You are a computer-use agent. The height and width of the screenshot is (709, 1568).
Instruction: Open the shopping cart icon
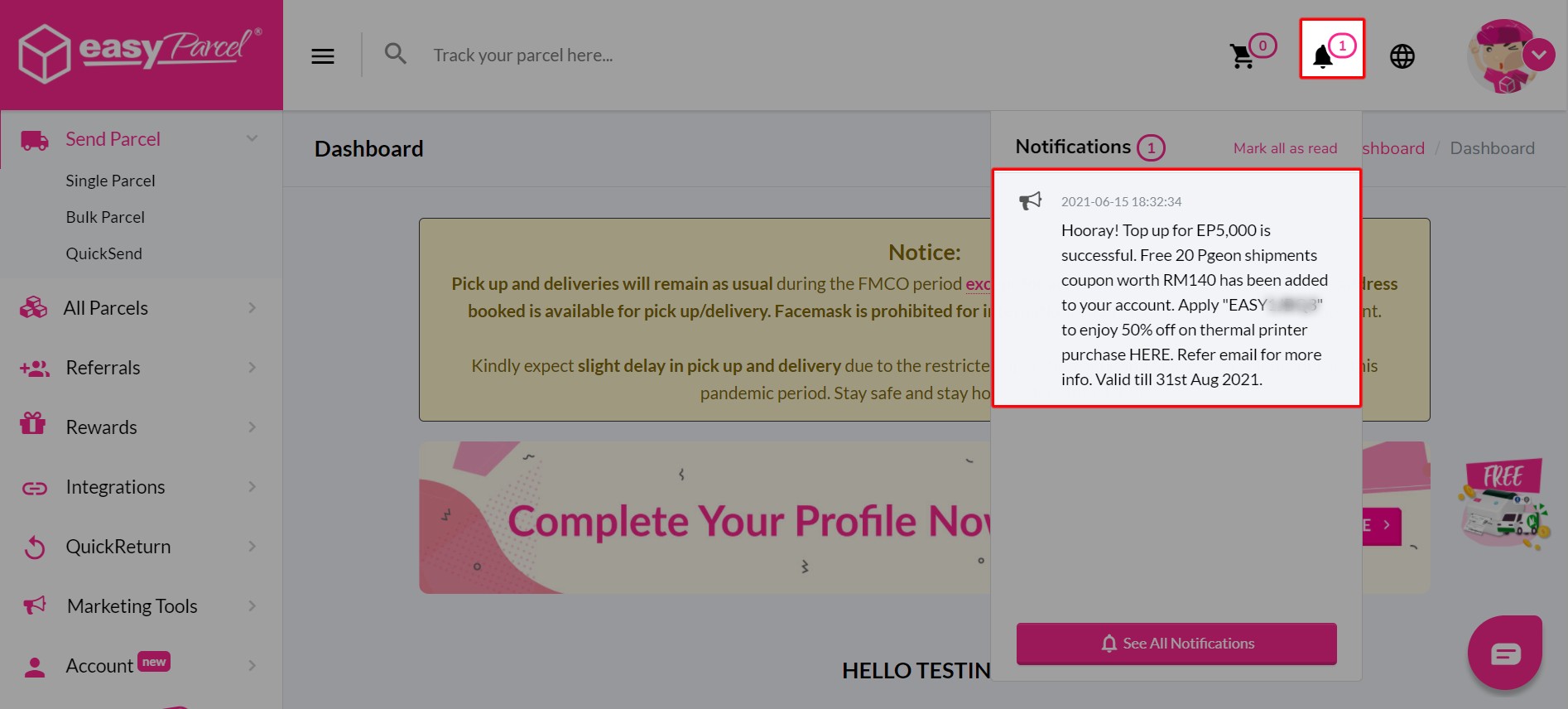click(1242, 55)
